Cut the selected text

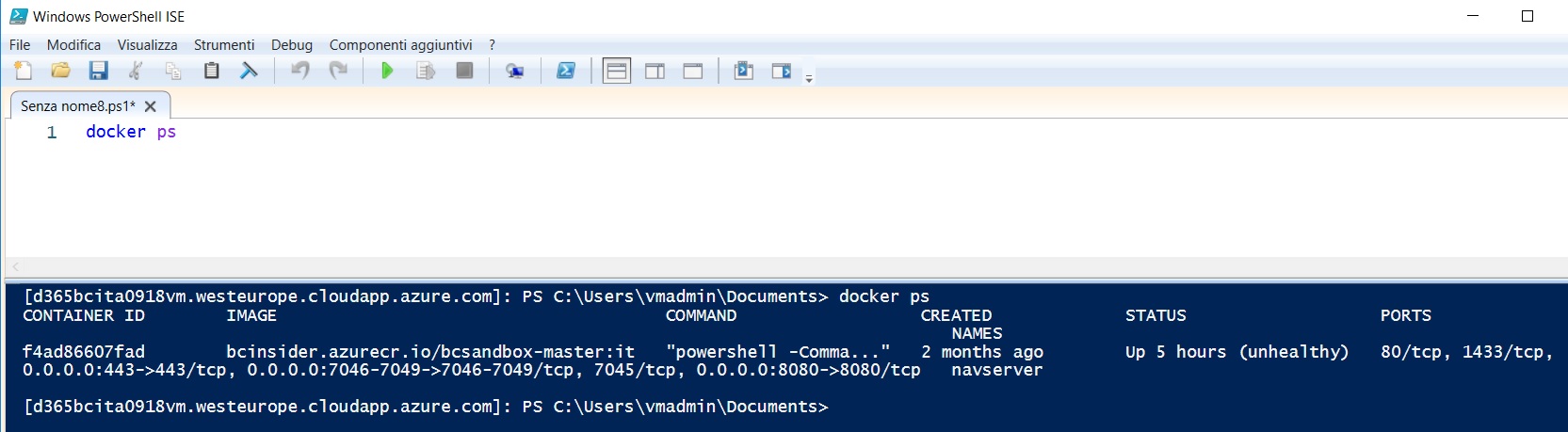(136, 71)
